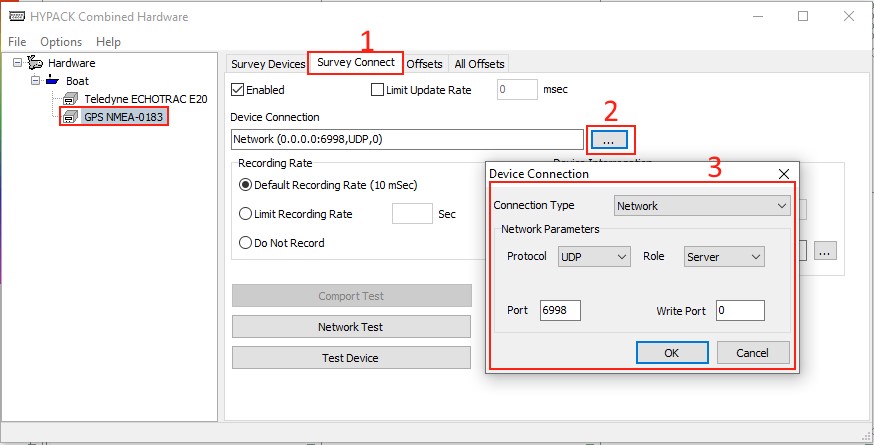874x445 pixels.
Task: Select the Hardware root node icon
Action: (x=35, y=63)
